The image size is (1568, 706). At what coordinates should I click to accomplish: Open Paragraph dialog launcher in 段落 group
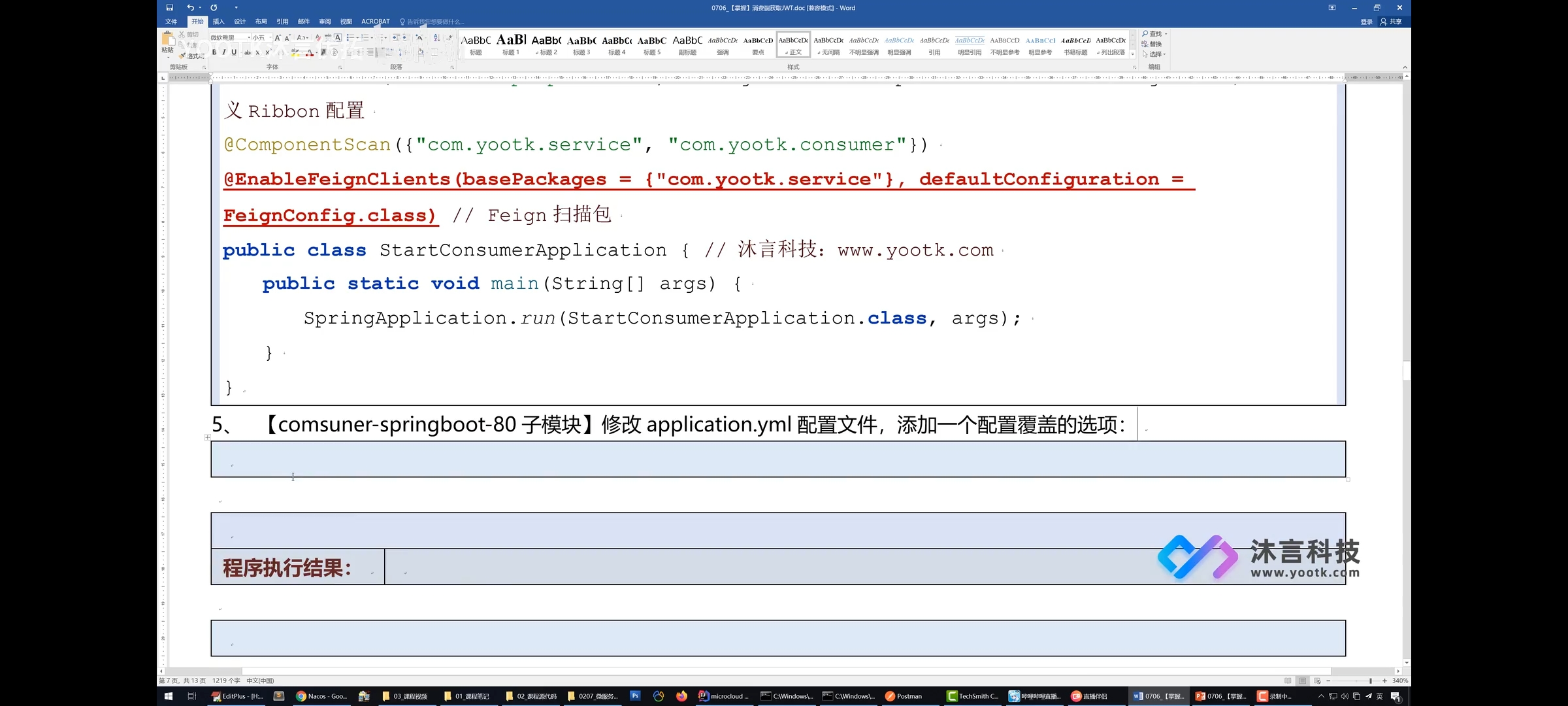[x=452, y=67]
